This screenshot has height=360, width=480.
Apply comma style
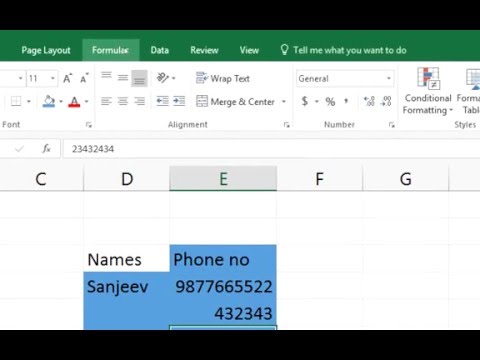[x=346, y=101]
